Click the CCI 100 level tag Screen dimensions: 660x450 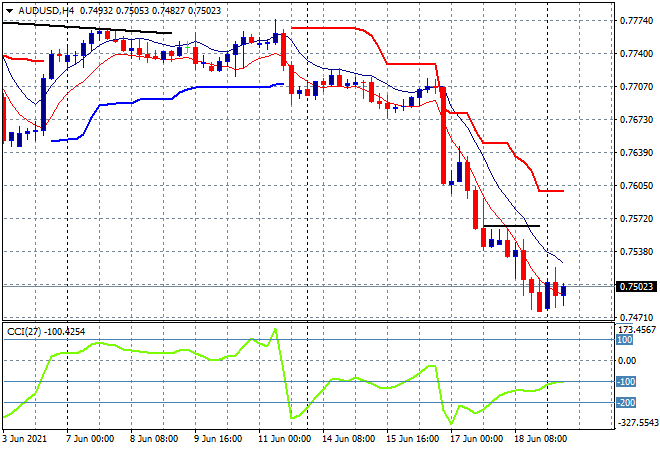tap(625, 340)
